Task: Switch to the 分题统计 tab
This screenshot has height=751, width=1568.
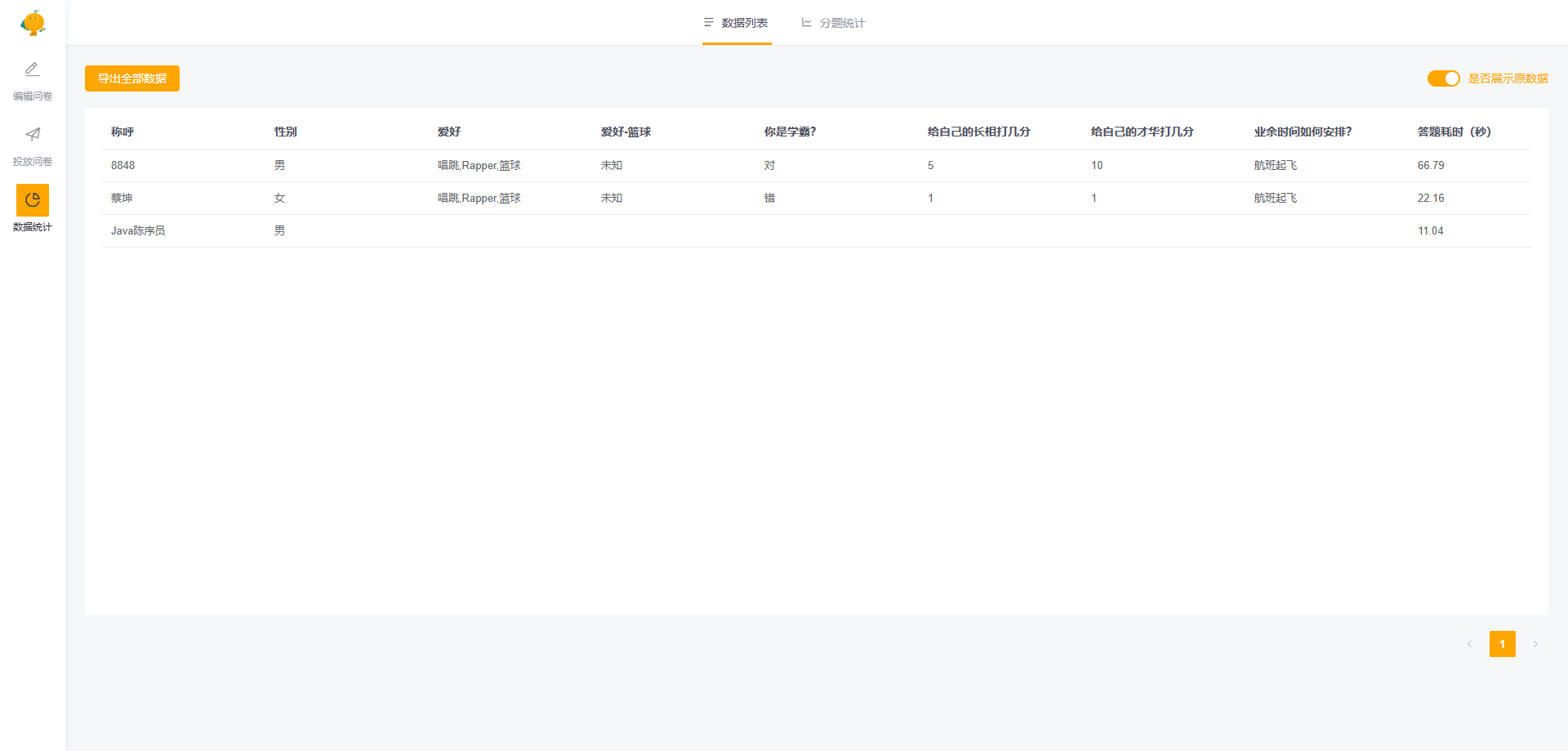Action: tap(841, 23)
